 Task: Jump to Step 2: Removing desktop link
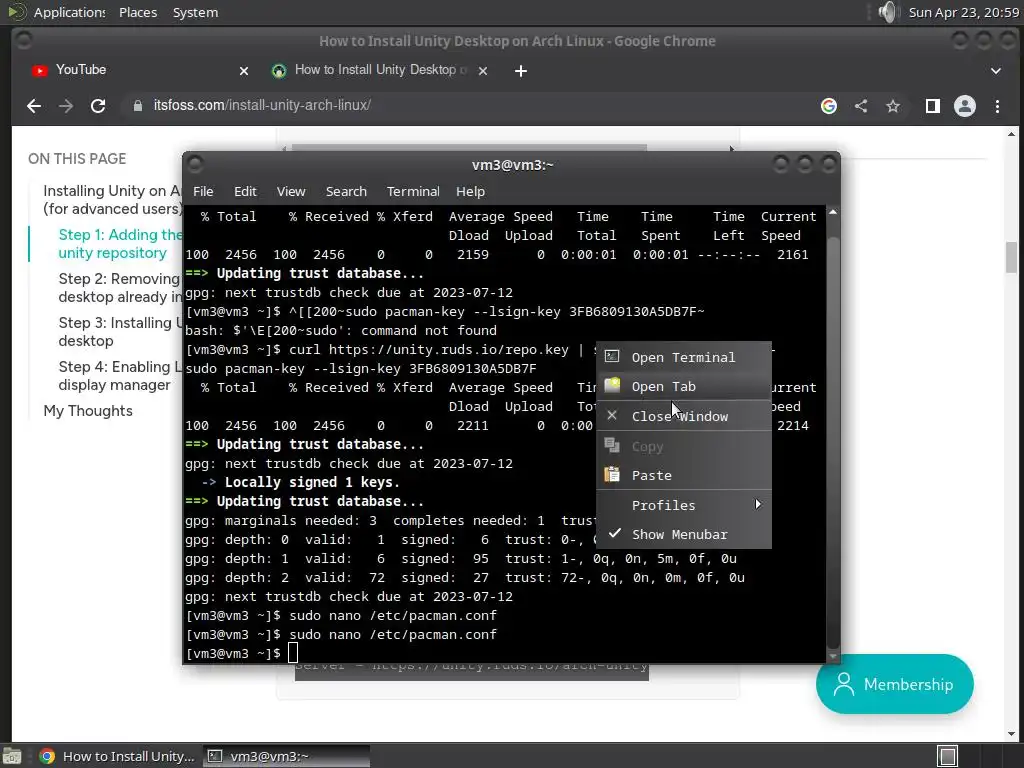(x=120, y=287)
